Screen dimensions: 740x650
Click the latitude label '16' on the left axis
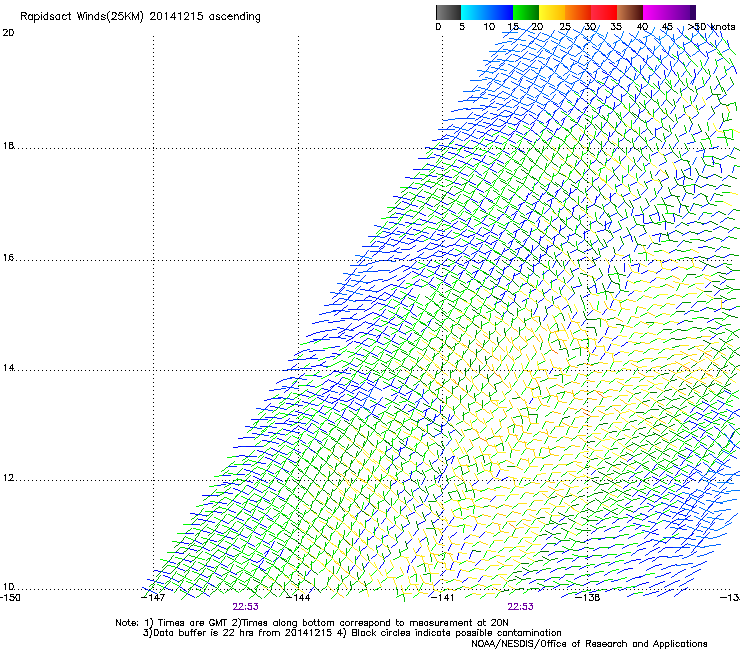click(8, 258)
